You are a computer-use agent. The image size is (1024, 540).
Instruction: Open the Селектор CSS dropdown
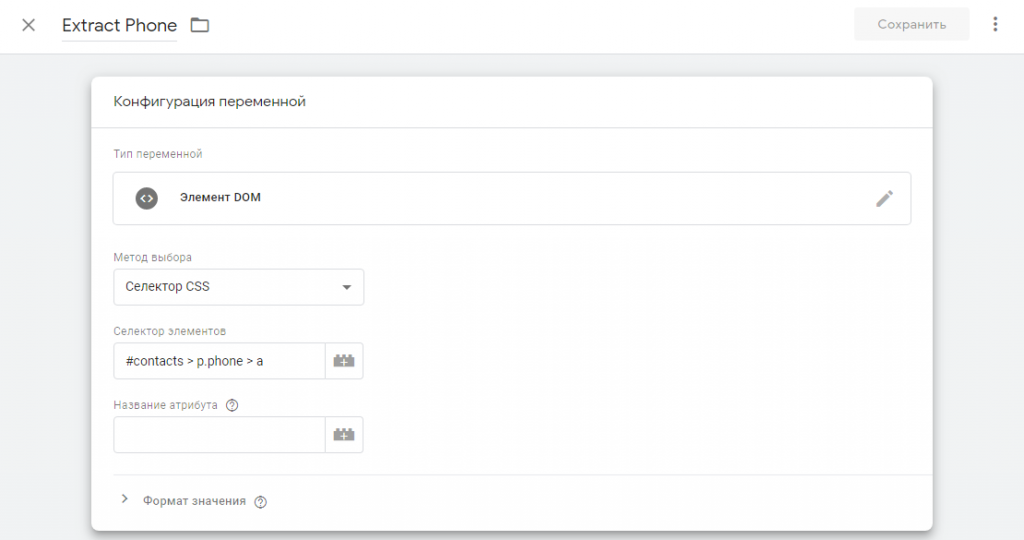tap(239, 287)
